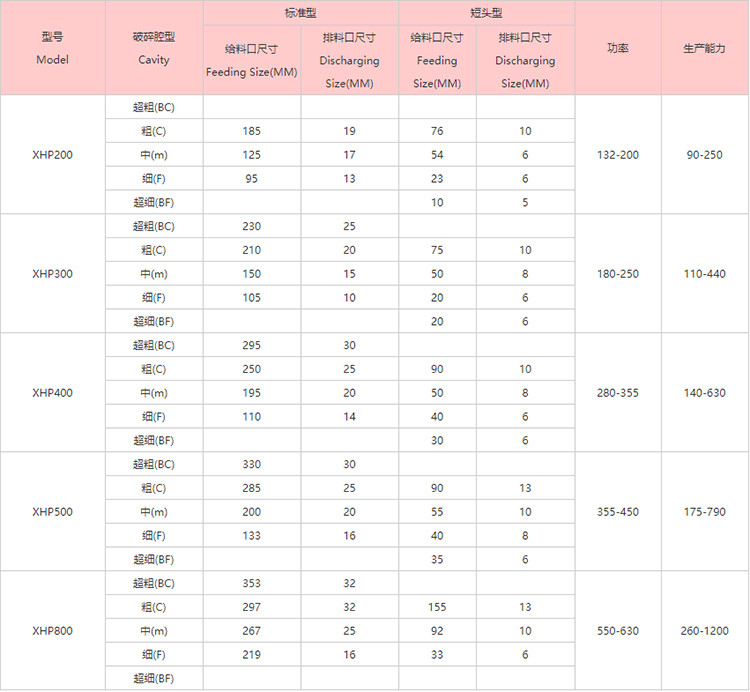Click the 353 feeding size value
750x692 pixels.
[251, 583]
